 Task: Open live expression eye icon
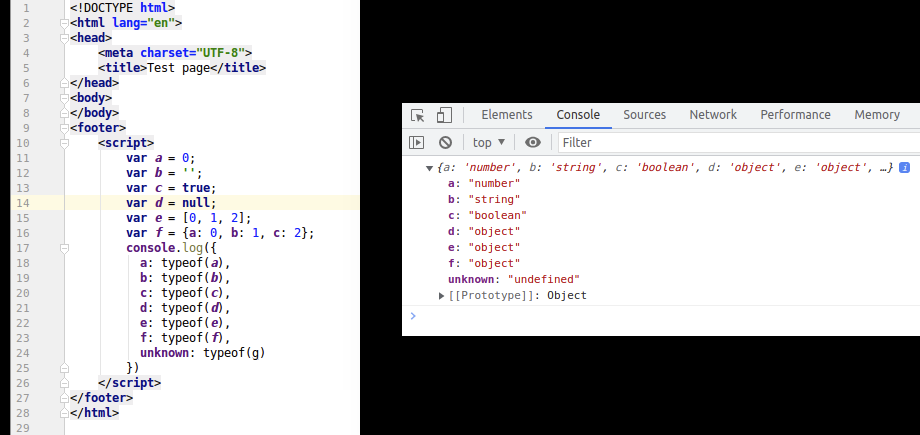(x=533, y=143)
